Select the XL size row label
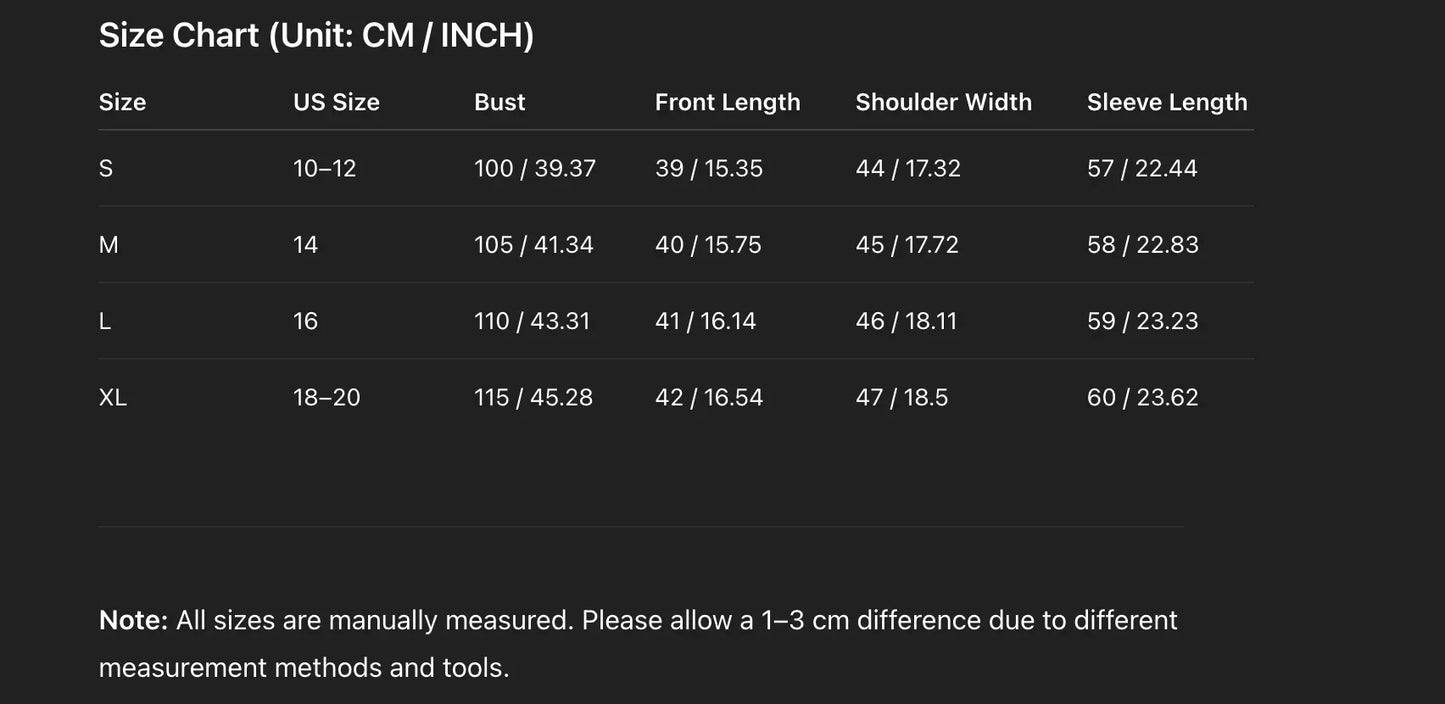1445x704 pixels. click(113, 397)
